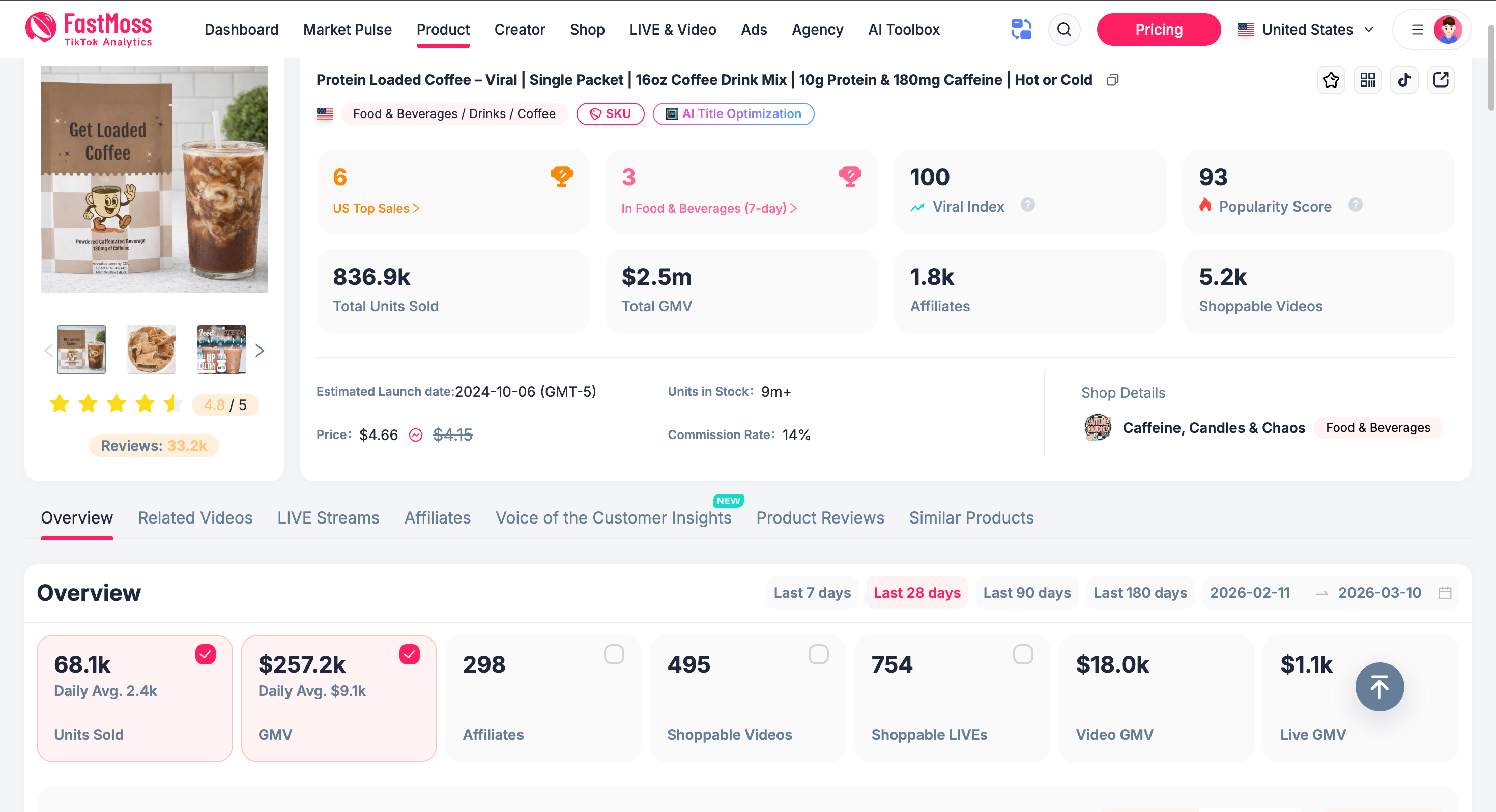
Task: Switch to the Product Reviews tab
Action: pyautogui.click(x=820, y=517)
